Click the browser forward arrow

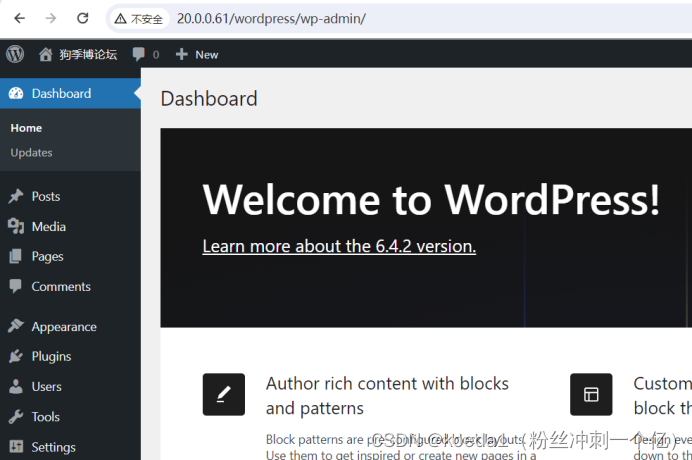coord(51,18)
